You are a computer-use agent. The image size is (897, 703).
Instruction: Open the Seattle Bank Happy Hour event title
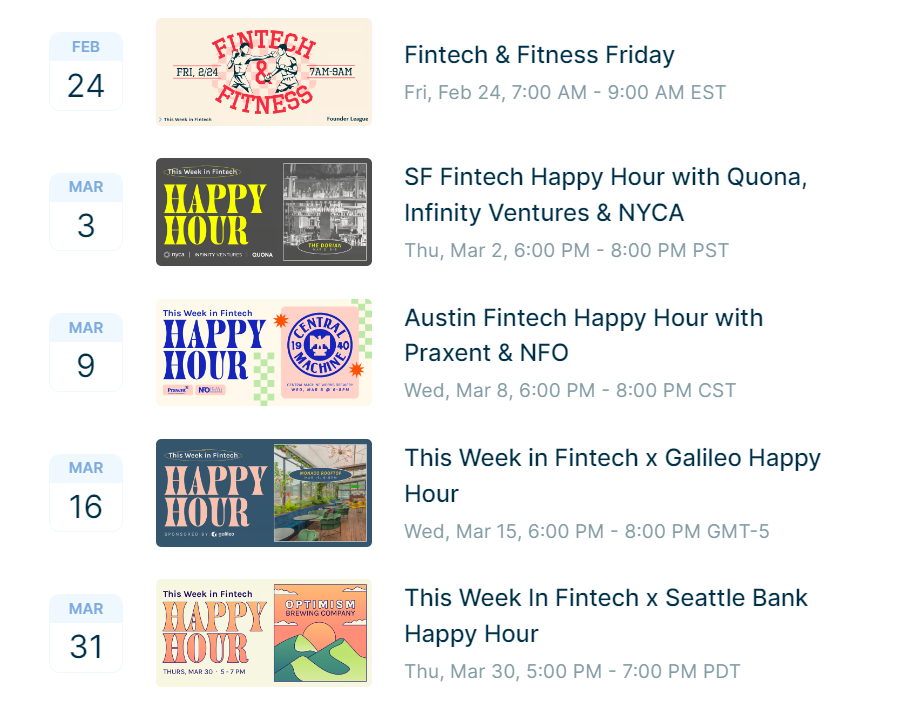[606, 616]
